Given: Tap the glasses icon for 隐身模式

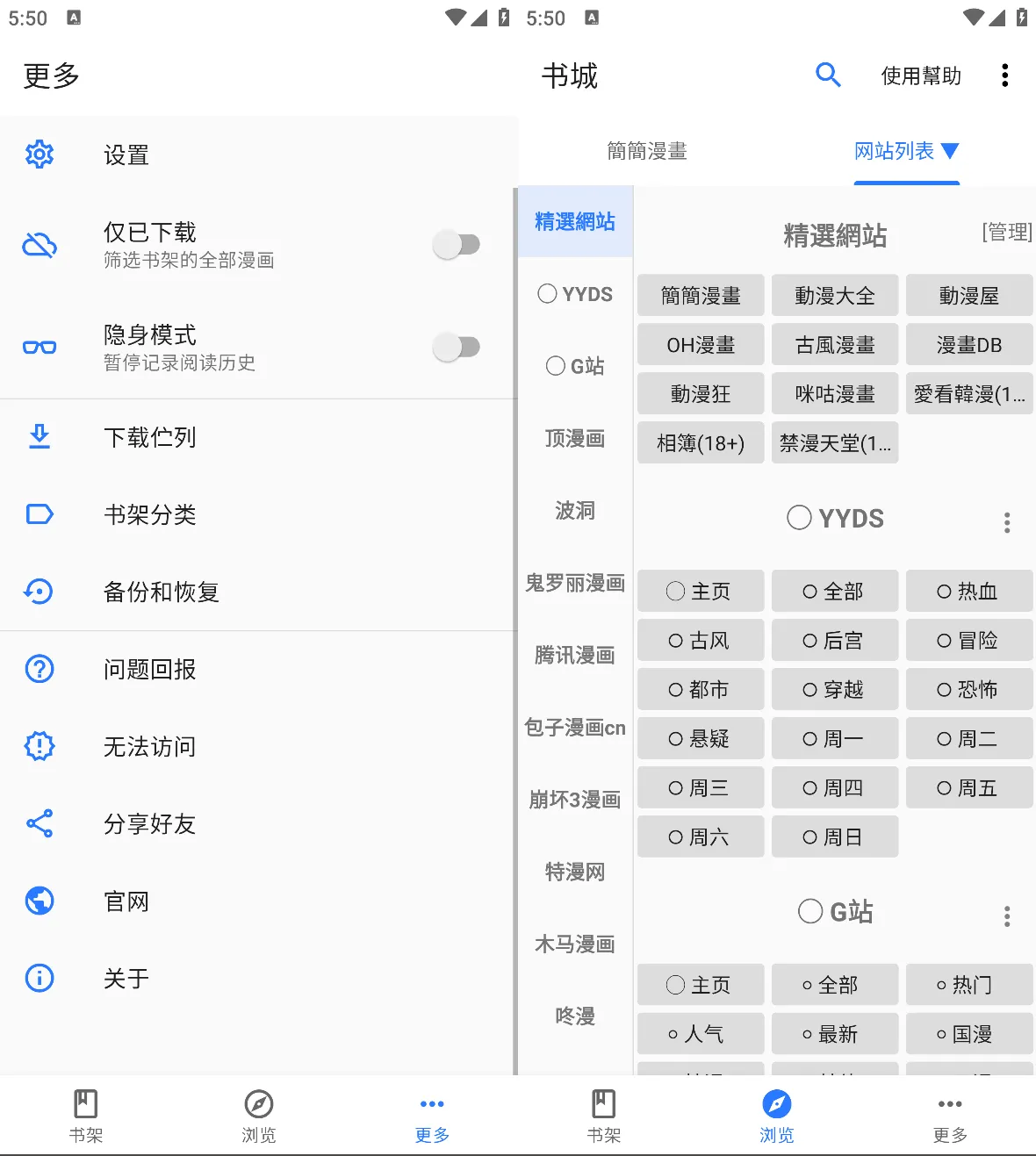Looking at the screenshot, I should coord(39,347).
